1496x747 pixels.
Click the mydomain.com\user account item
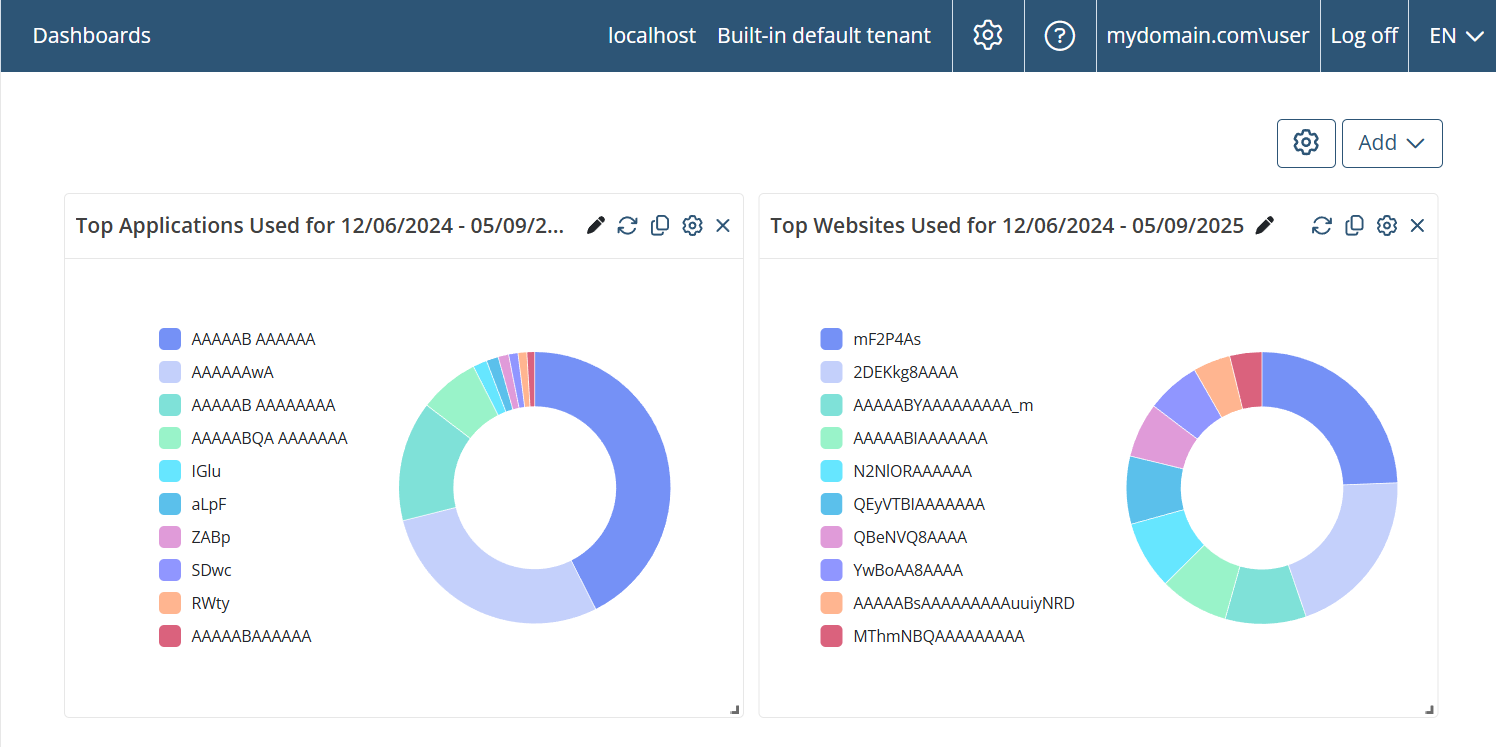coord(1207,36)
